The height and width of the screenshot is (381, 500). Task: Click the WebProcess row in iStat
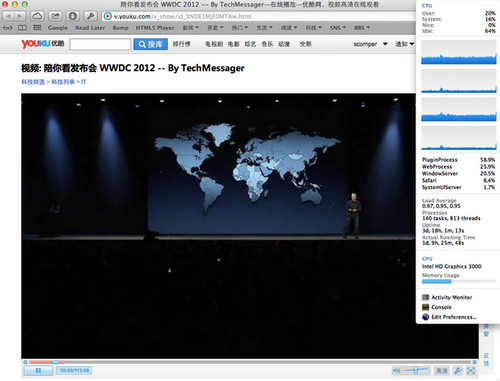coord(458,167)
